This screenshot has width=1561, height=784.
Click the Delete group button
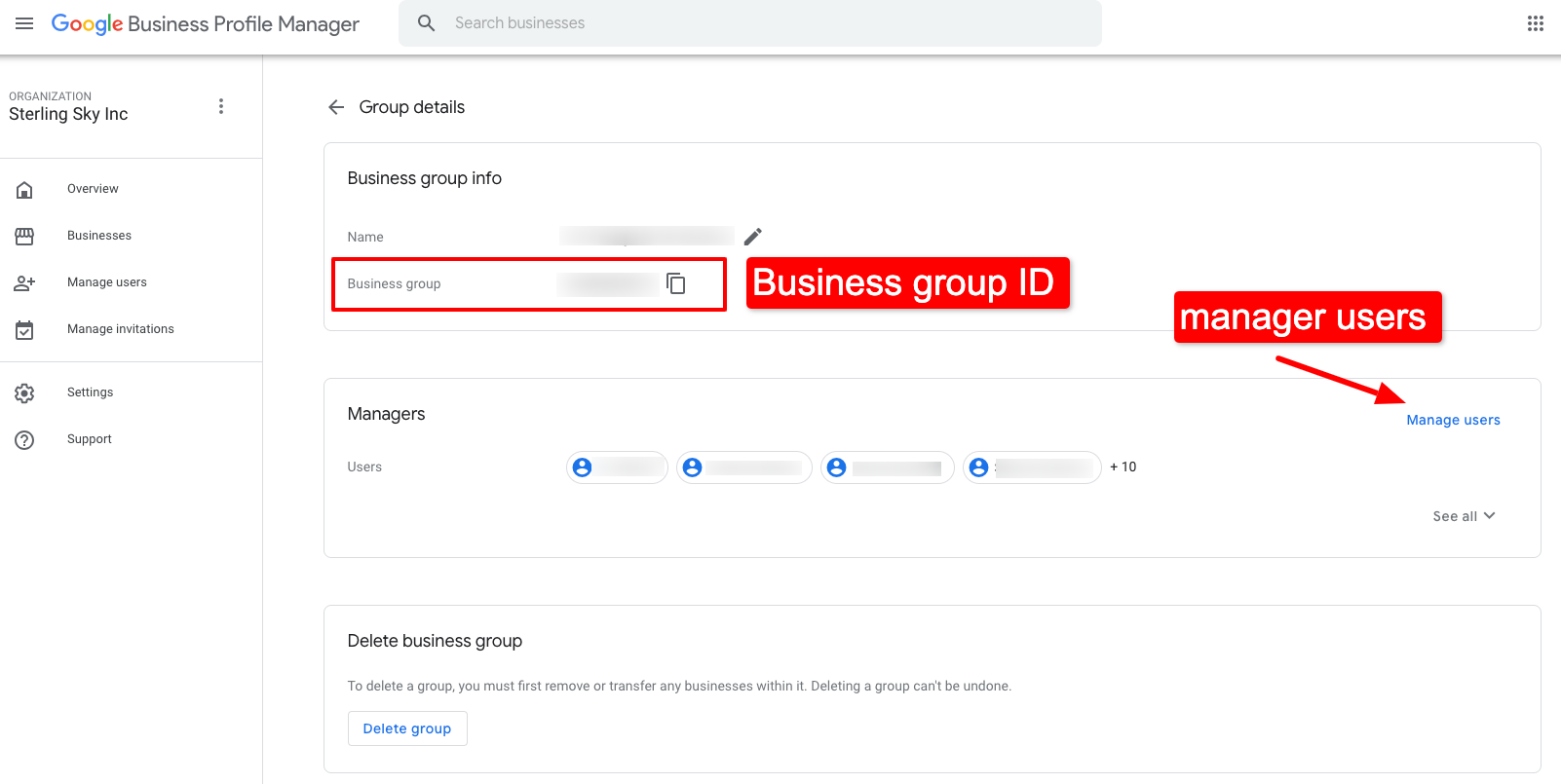pos(407,728)
